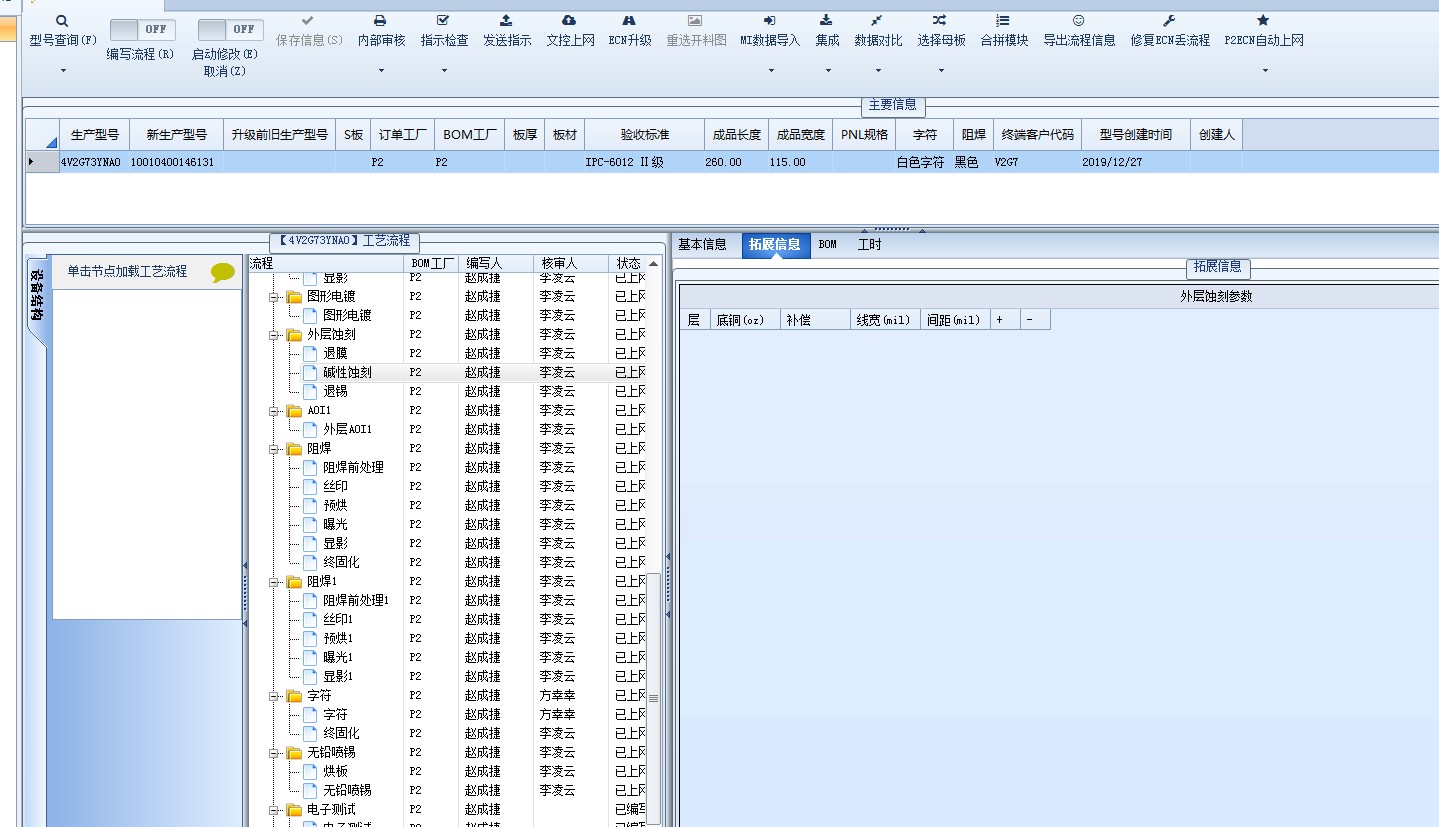This screenshot has width=1439, height=827.
Task: Open dropdown arrow under 数据对比
Action: (x=878, y=71)
